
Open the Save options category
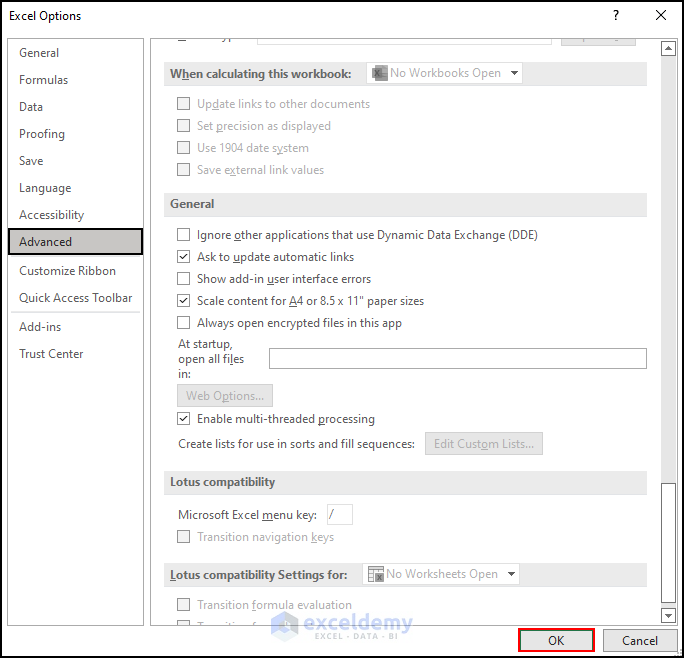[x=31, y=161]
